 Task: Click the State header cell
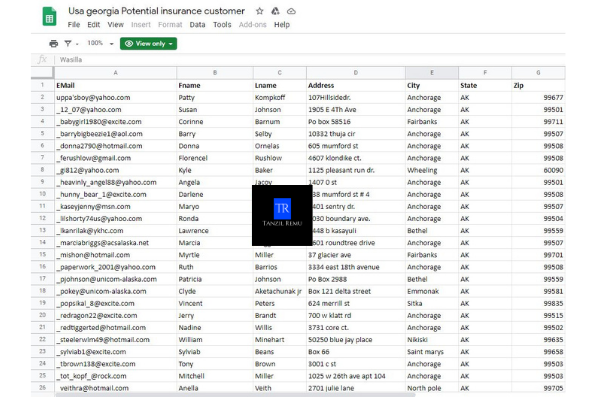coord(485,85)
